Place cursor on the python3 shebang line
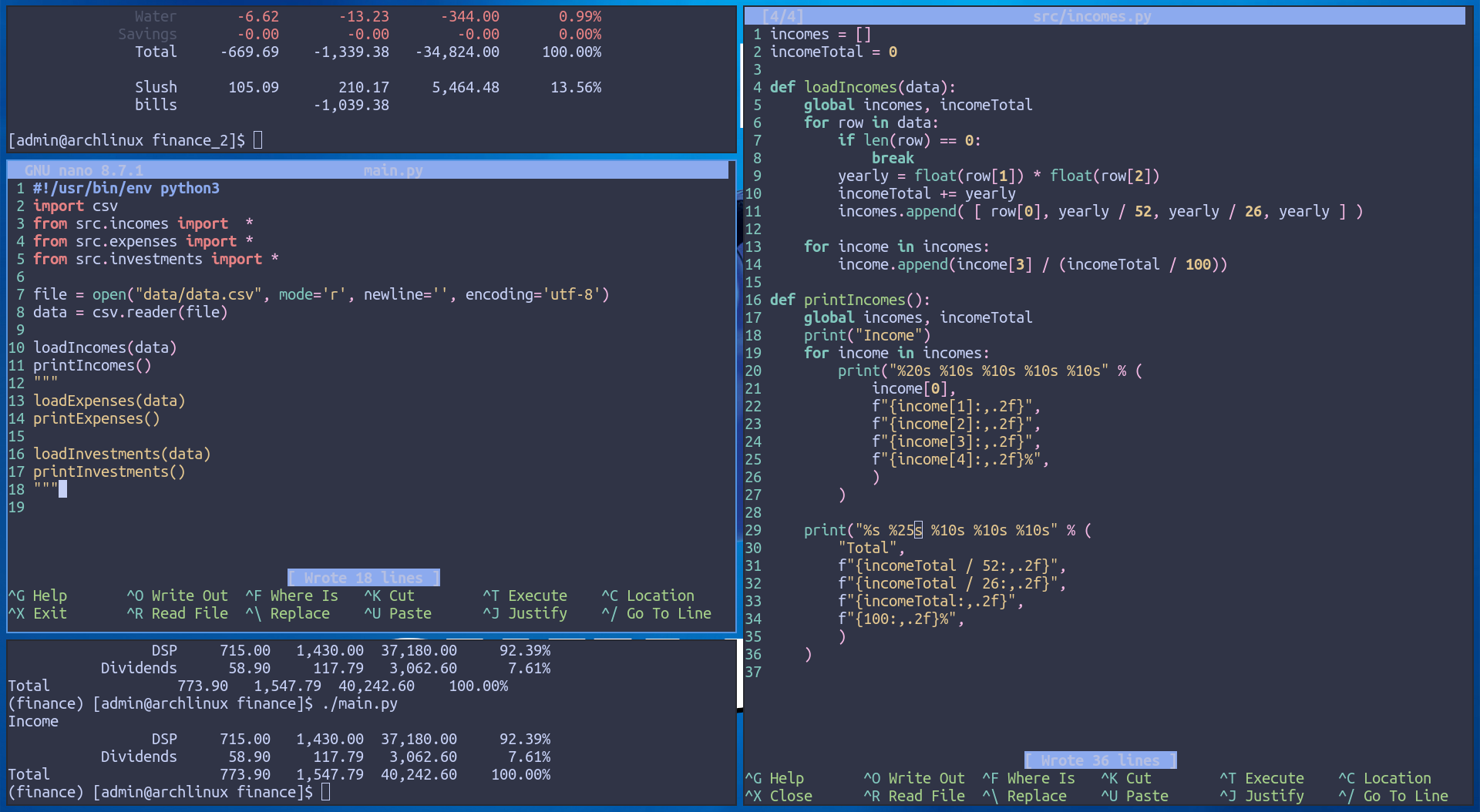Viewport: 1480px width, 812px height. pyautogui.click(x=126, y=188)
